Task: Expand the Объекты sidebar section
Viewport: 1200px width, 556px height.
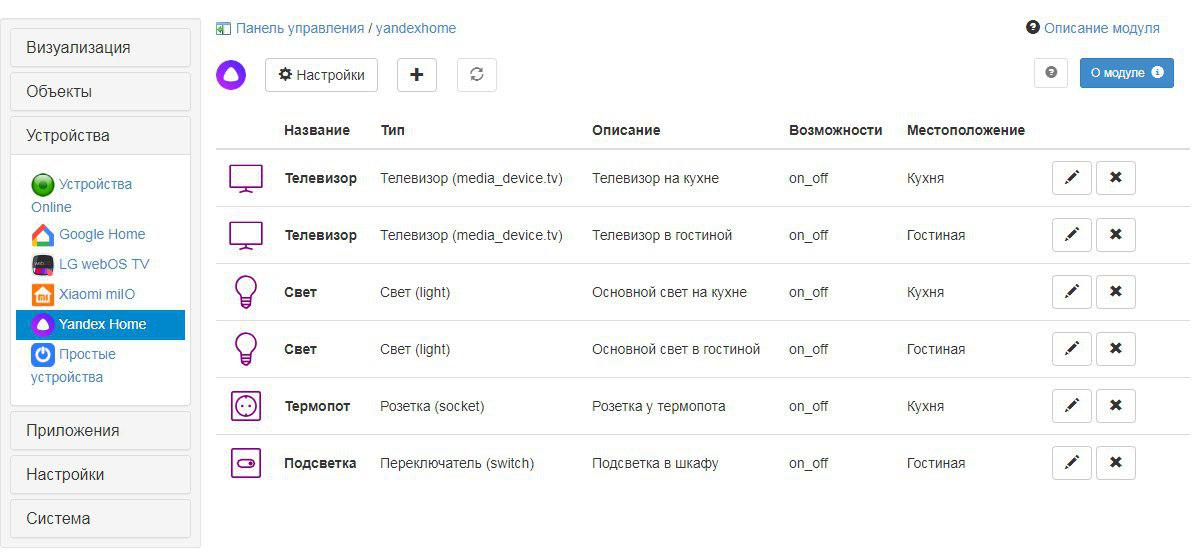Action: tap(100, 92)
